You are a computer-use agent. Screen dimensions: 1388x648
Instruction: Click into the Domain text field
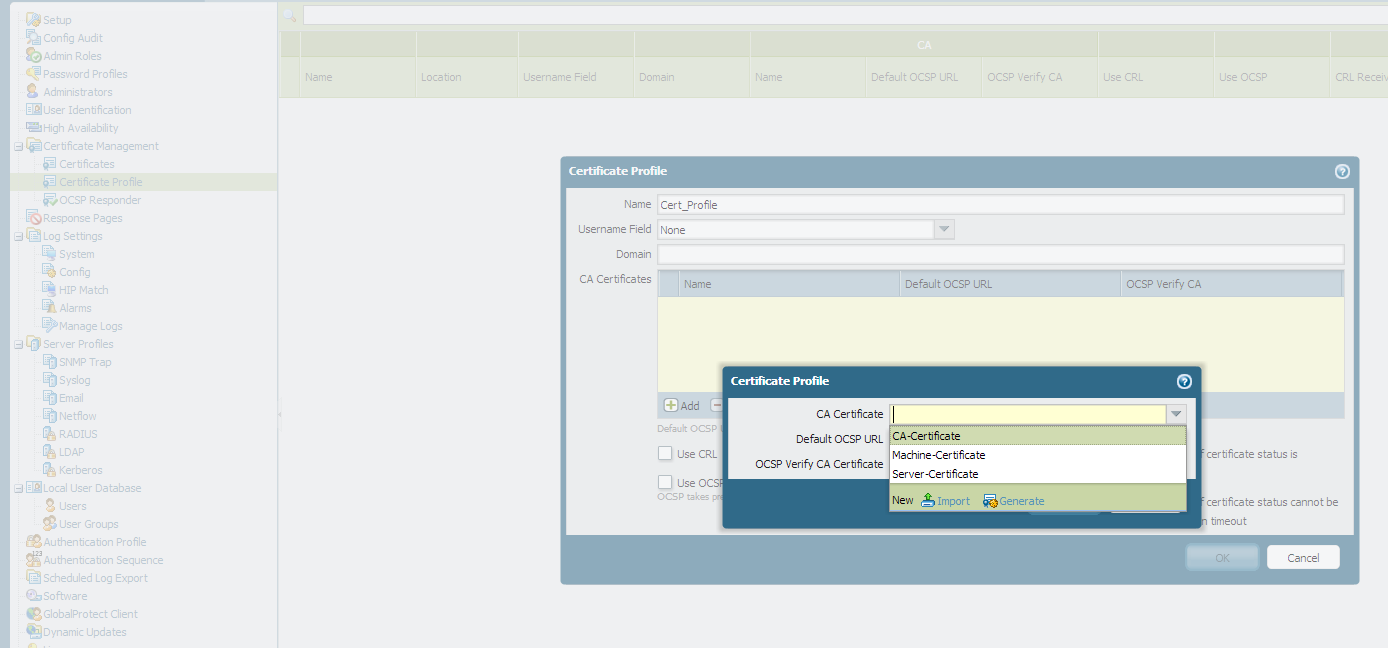[x=1000, y=255]
